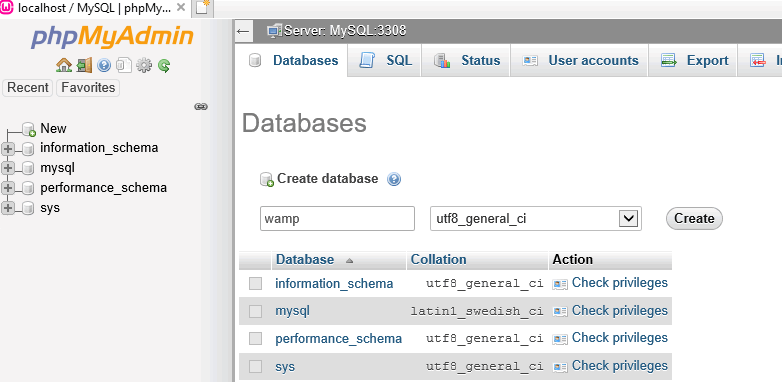Click mysql database icon in tree

click(x=28, y=169)
